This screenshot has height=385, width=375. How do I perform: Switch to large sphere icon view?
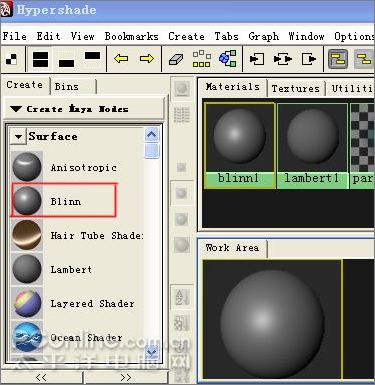coord(182,89)
